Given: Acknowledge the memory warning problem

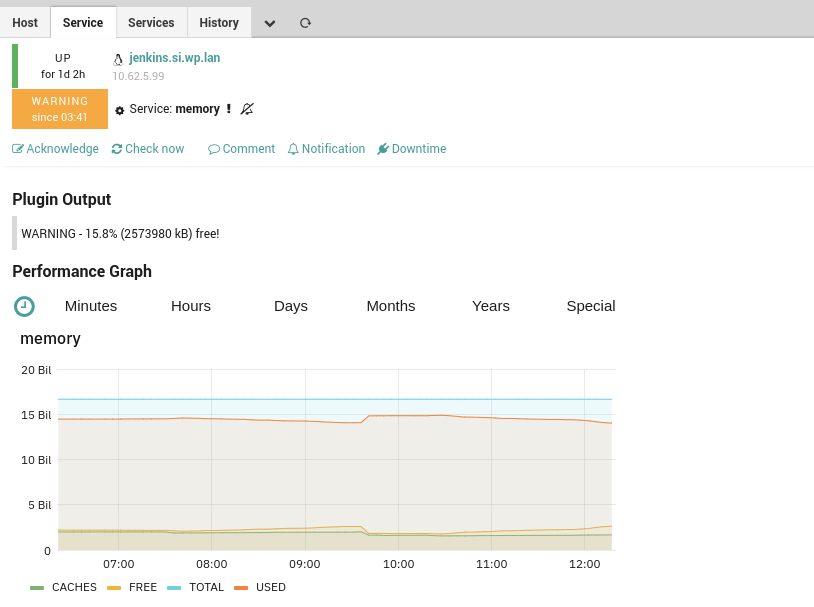Looking at the screenshot, I should click(x=55, y=149).
